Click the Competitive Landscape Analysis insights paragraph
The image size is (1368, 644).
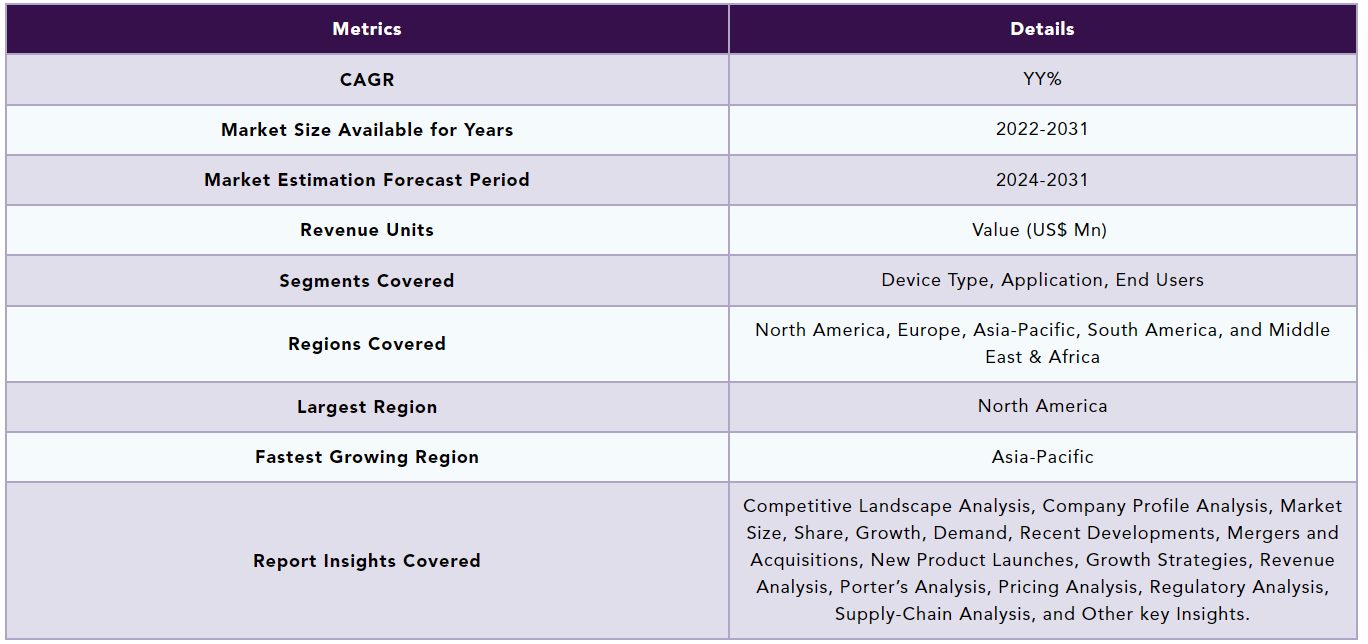pos(1042,560)
